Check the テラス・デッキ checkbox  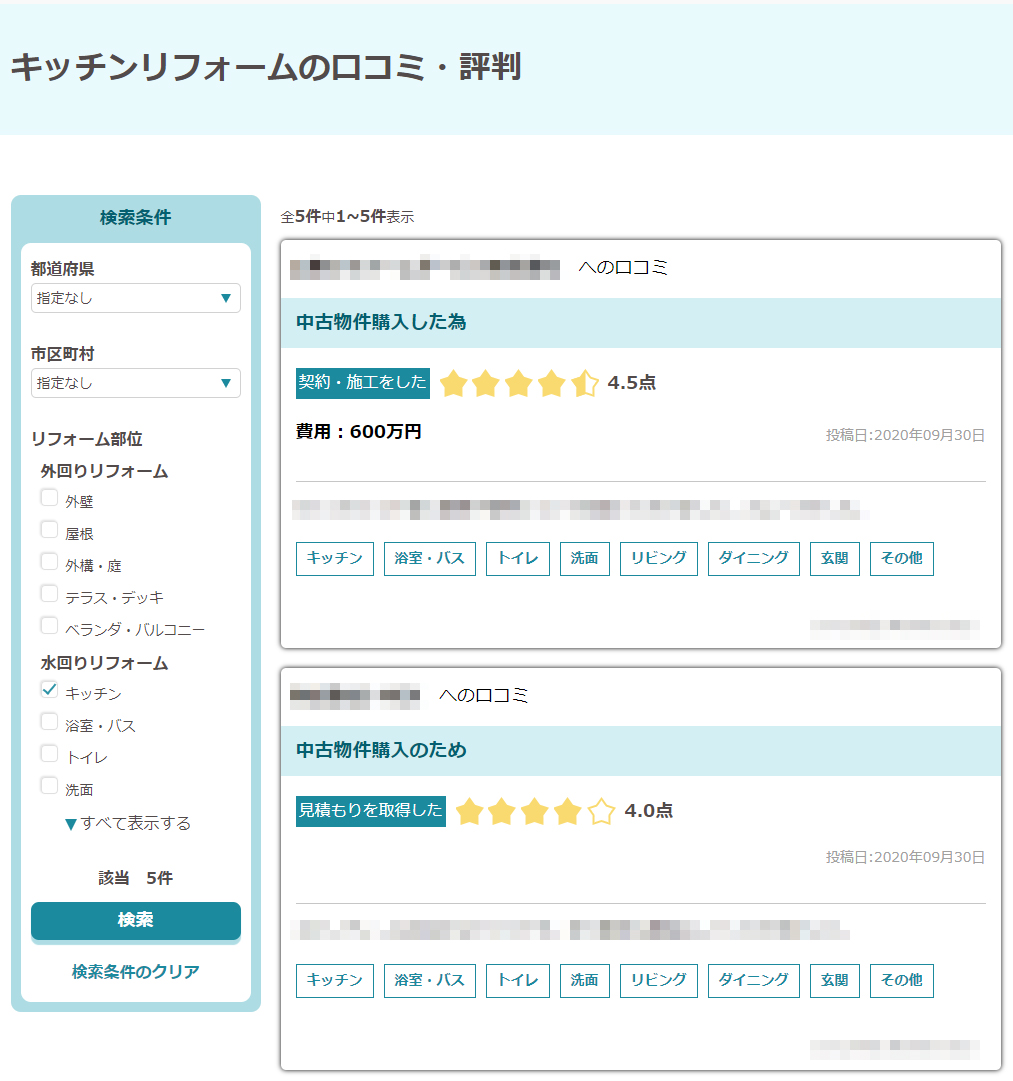[x=49, y=594]
